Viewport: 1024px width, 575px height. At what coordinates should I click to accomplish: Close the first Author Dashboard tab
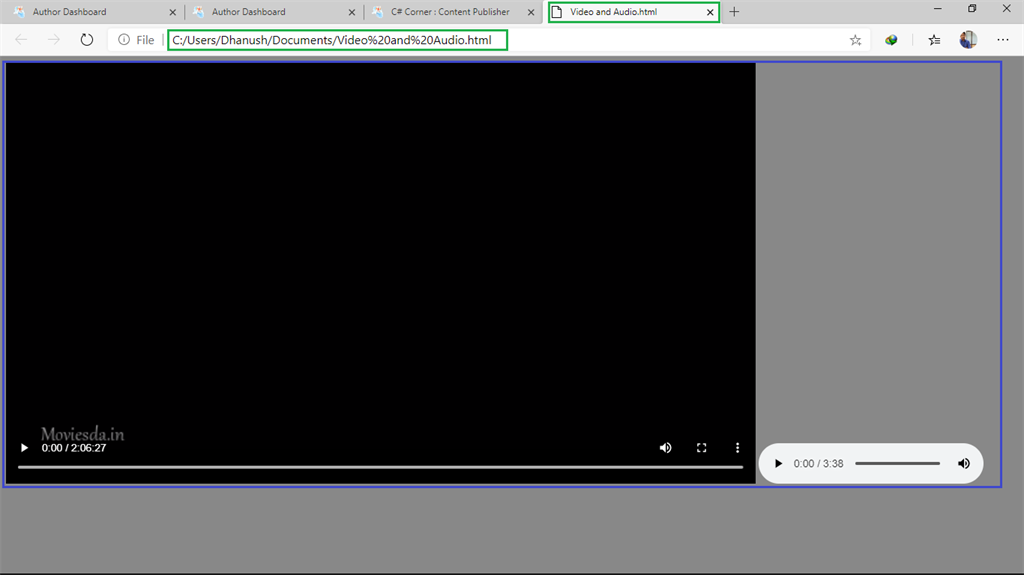coord(172,12)
